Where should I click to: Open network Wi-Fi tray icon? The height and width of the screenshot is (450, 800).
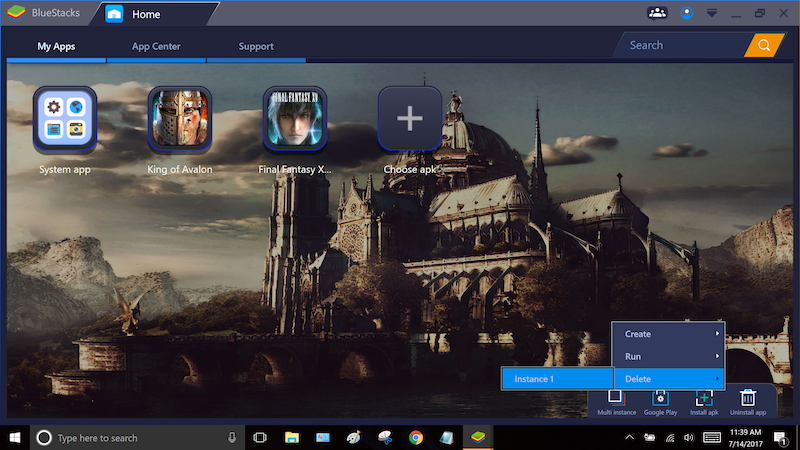coord(670,437)
